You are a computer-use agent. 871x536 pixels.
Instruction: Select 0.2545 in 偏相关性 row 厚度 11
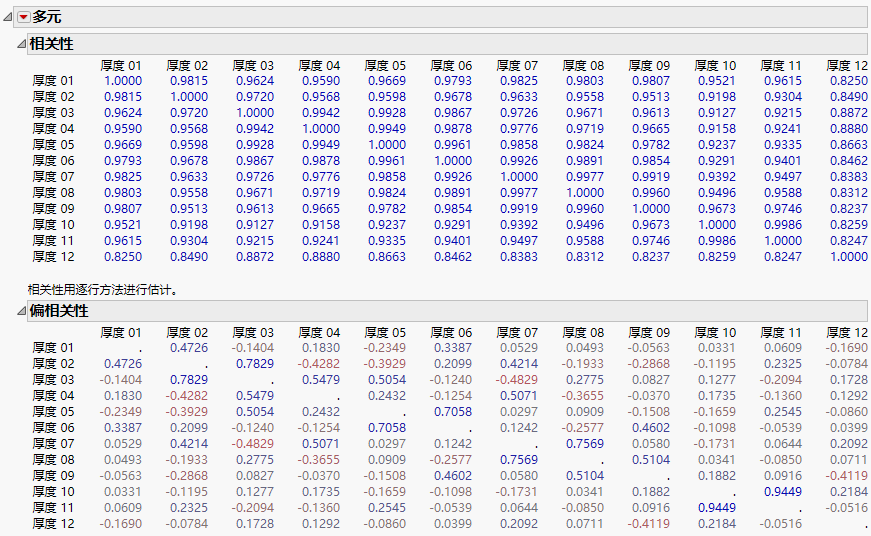(x=387, y=508)
